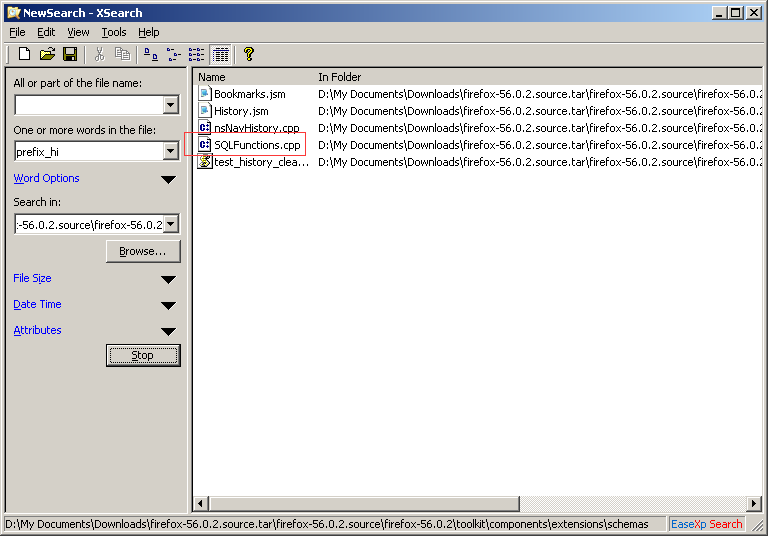Click the horizontal scrollbar thumb

(364, 503)
